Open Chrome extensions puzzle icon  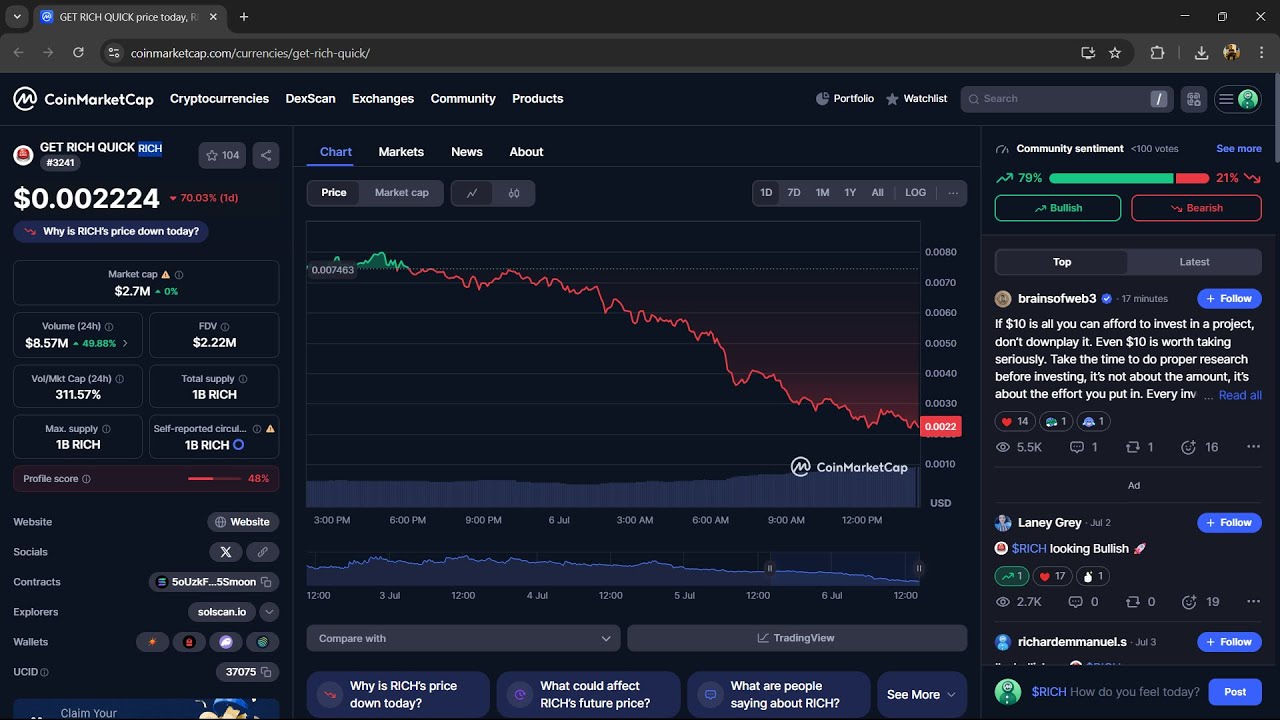point(1158,53)
